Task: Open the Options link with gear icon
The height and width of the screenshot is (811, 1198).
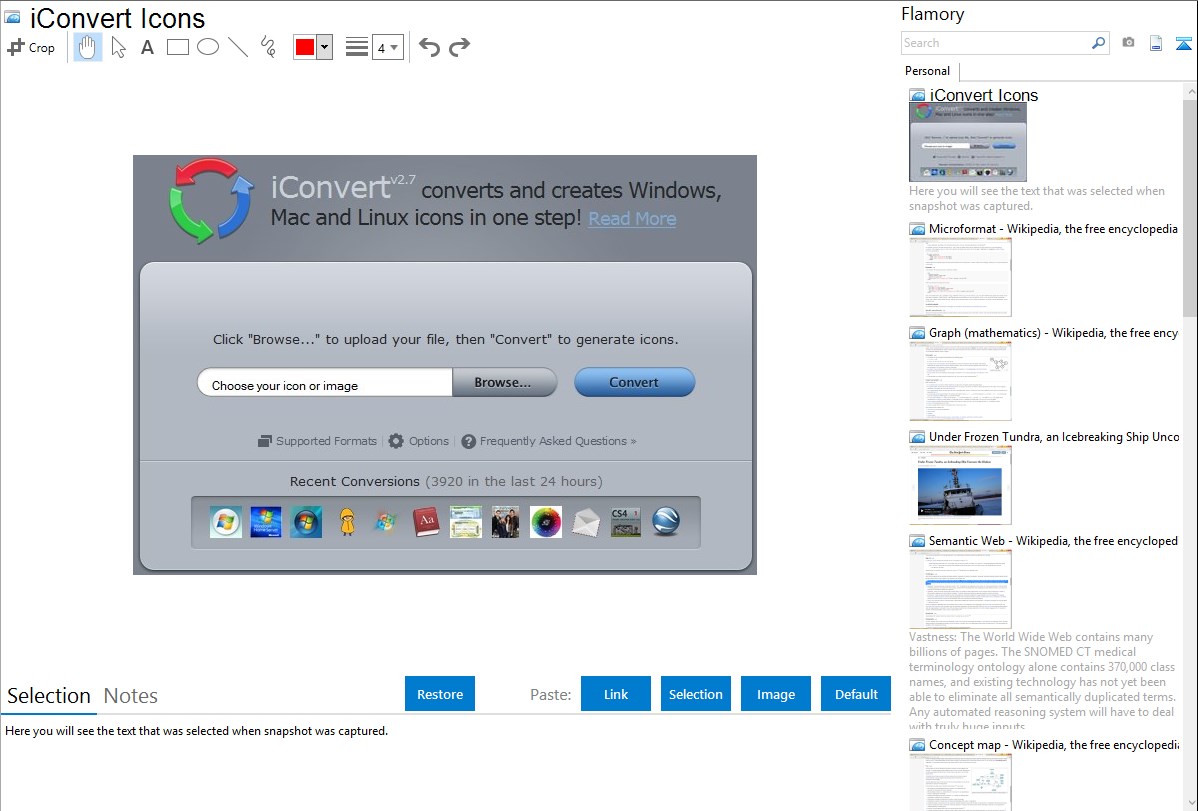Action: point(419,441)
